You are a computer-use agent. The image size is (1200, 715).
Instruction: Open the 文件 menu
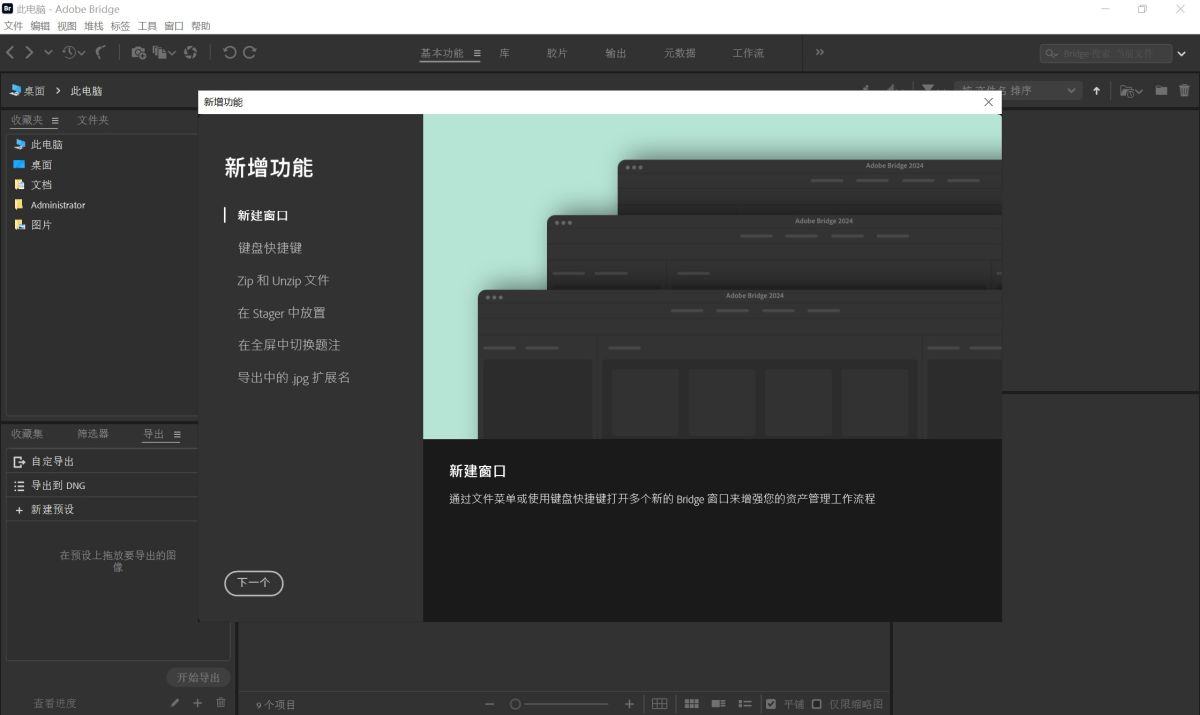tap(13, 26)
